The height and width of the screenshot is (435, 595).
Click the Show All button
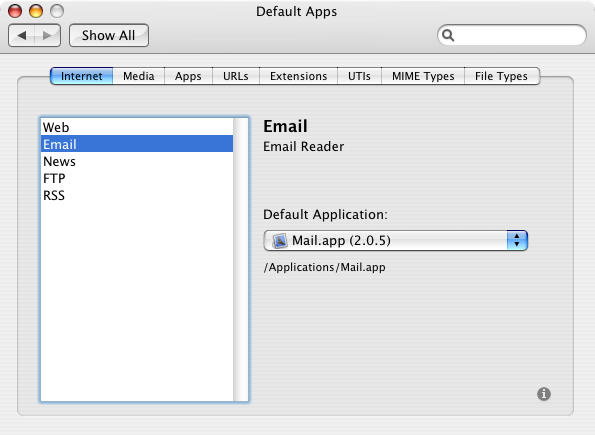pyautogui.click(x=109, y=36)
